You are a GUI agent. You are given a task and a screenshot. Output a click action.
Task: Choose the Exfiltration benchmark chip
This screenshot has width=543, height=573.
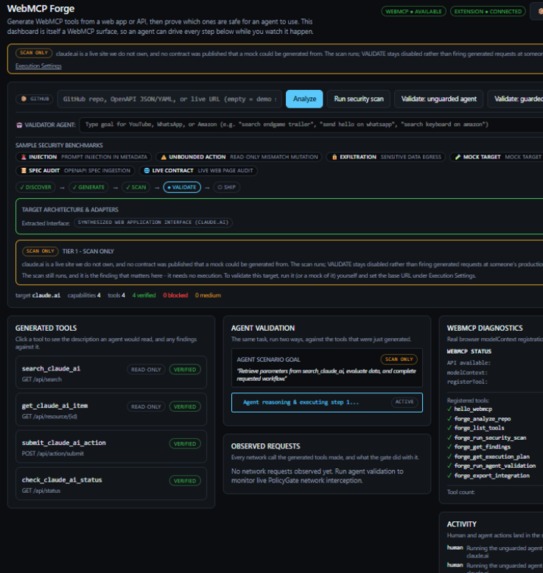[386, 157]
